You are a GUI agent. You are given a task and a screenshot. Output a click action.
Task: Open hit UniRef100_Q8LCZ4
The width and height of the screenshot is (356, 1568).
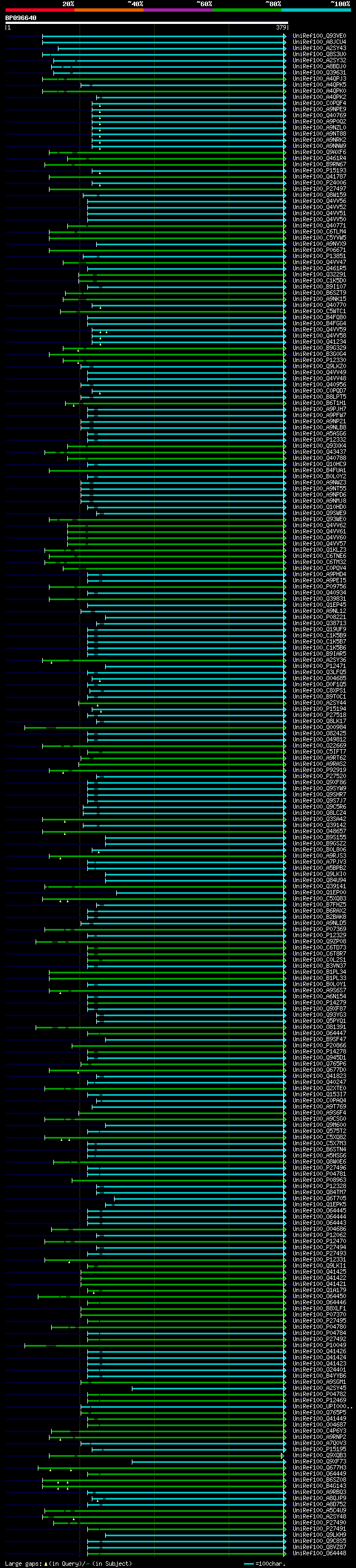click(319, 813)
